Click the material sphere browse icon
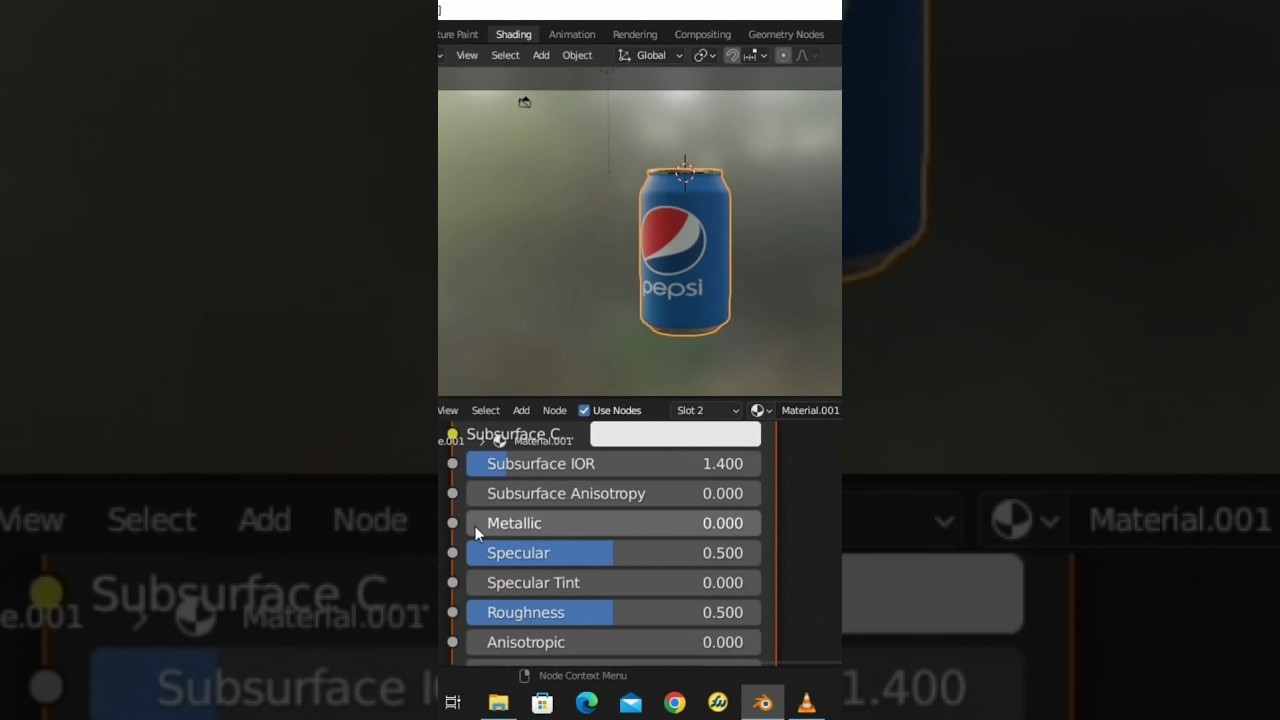 [x=757, y=410]
